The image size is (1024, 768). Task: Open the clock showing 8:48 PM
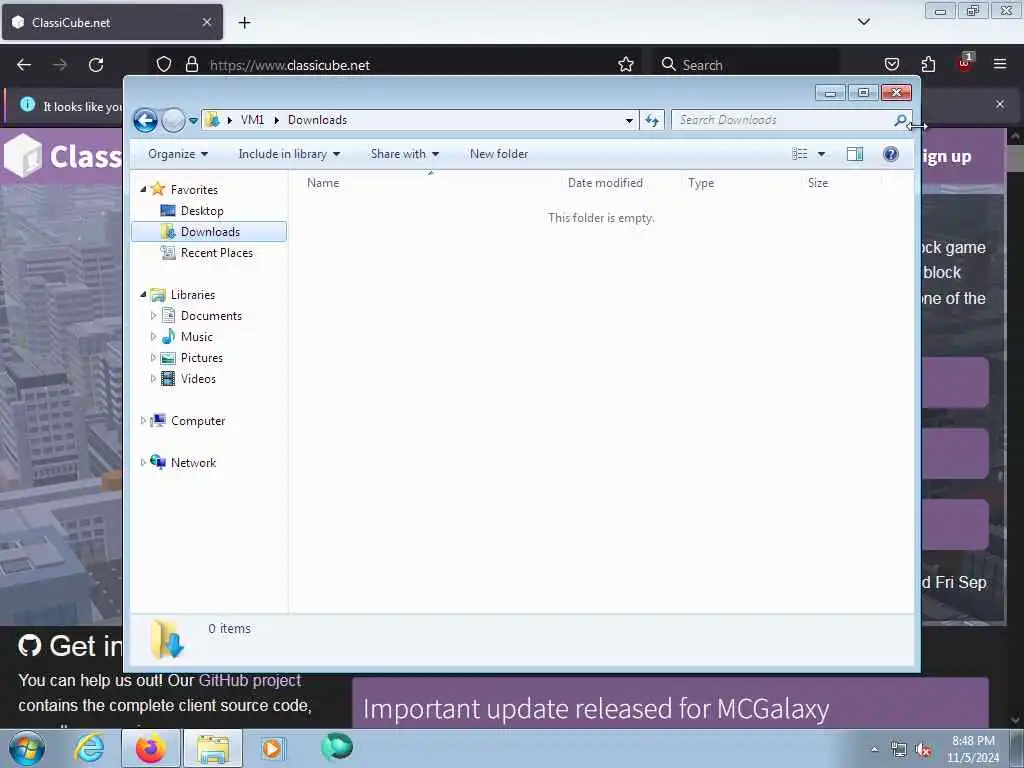point(973,749)
